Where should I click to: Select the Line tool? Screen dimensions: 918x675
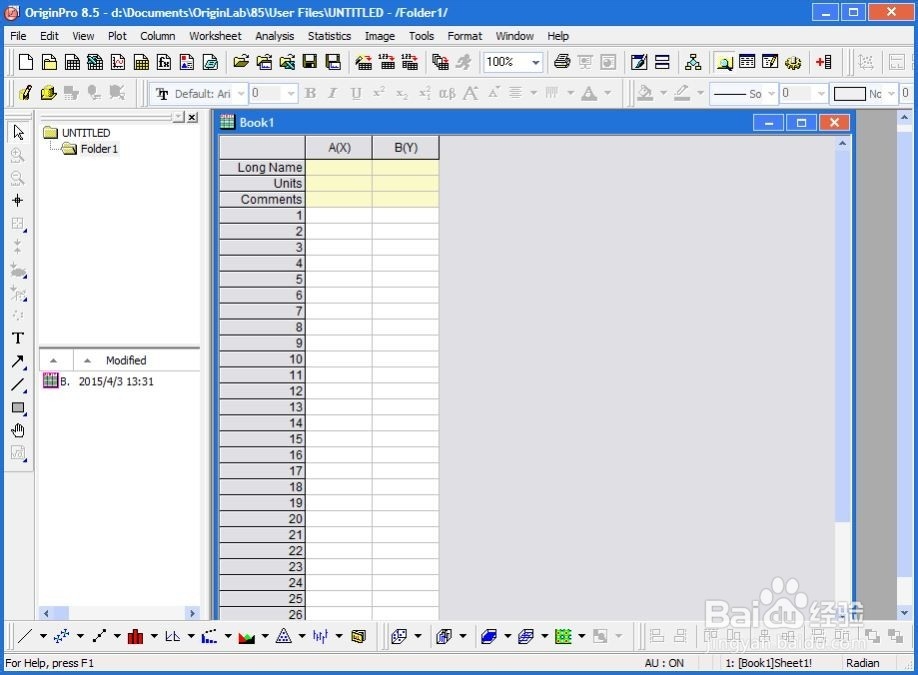tap(18, 385)
